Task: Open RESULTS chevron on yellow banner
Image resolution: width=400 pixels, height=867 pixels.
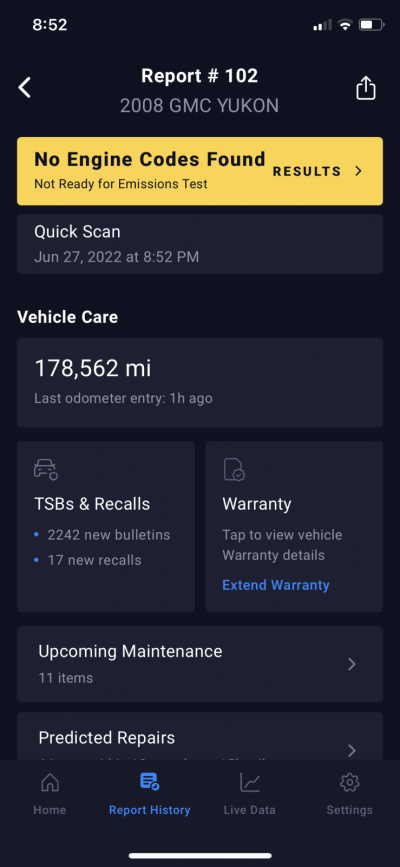Action: [359, 171]
